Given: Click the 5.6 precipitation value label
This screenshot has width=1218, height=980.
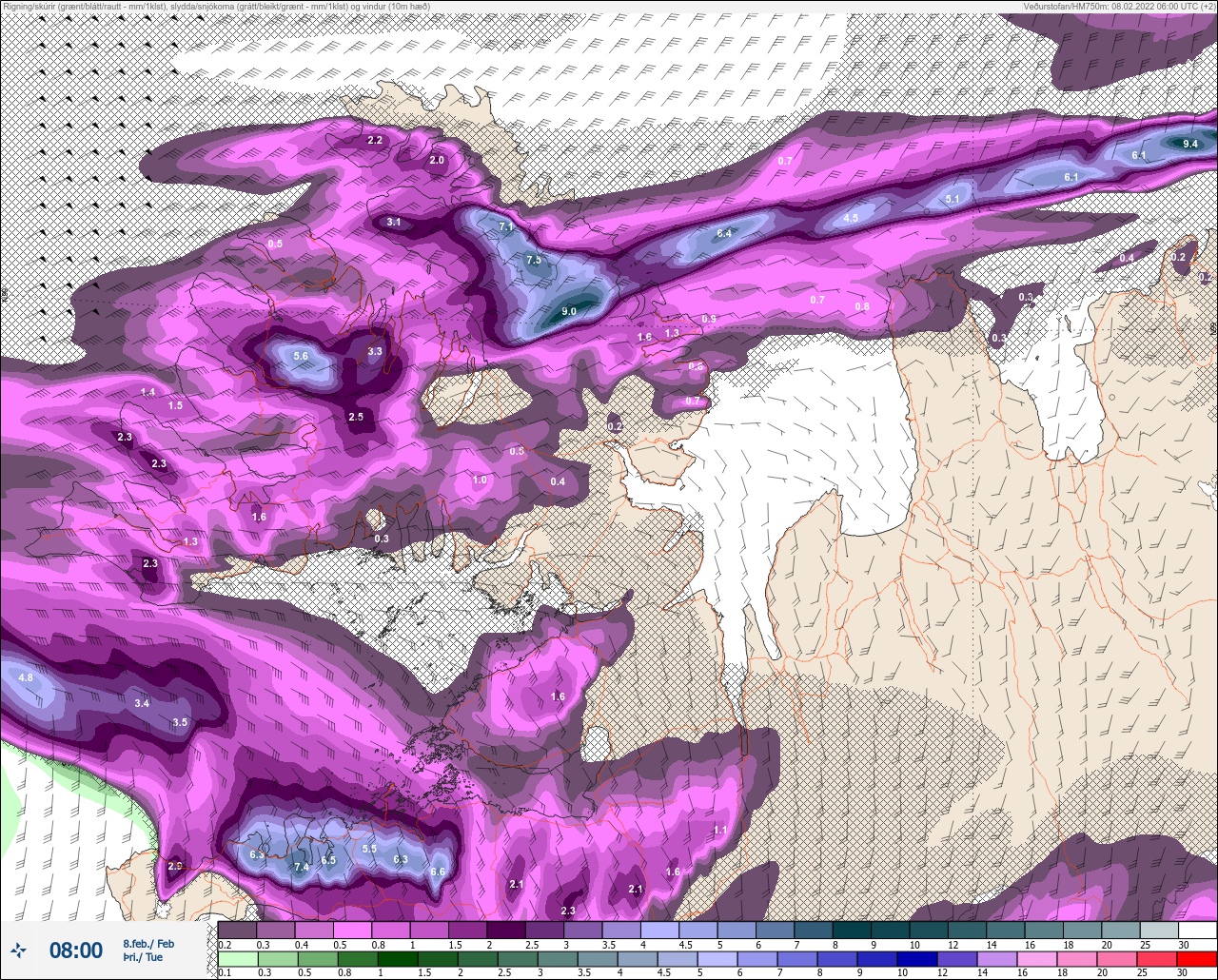Looking at the screenshot, I should point(302,356).
